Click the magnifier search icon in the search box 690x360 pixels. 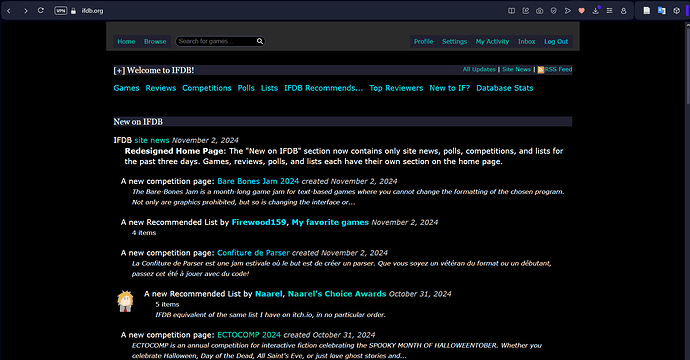click(260, 41)
